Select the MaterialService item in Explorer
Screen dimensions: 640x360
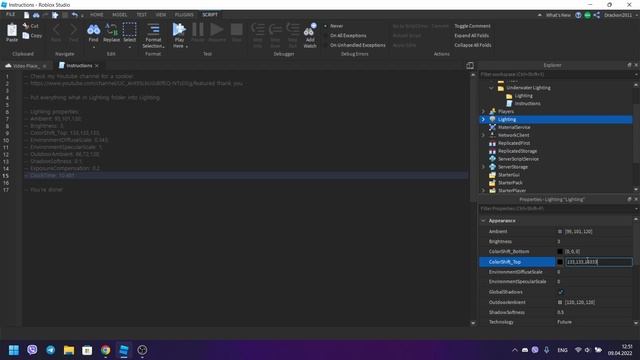click(x=514, y=127)
